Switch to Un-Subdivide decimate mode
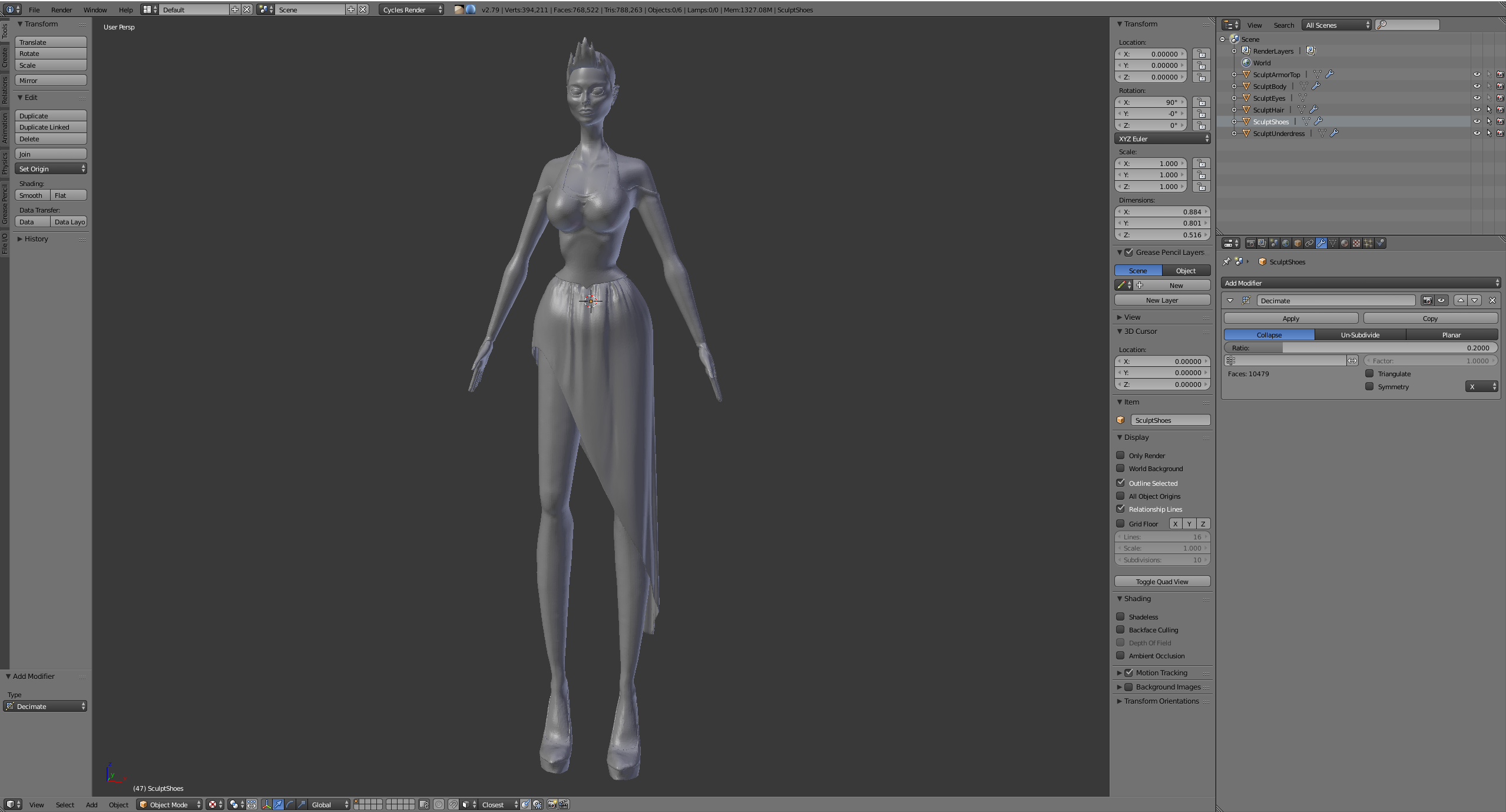The height and width of the screenshot is (812, 1506). (x=1360, y=334)
